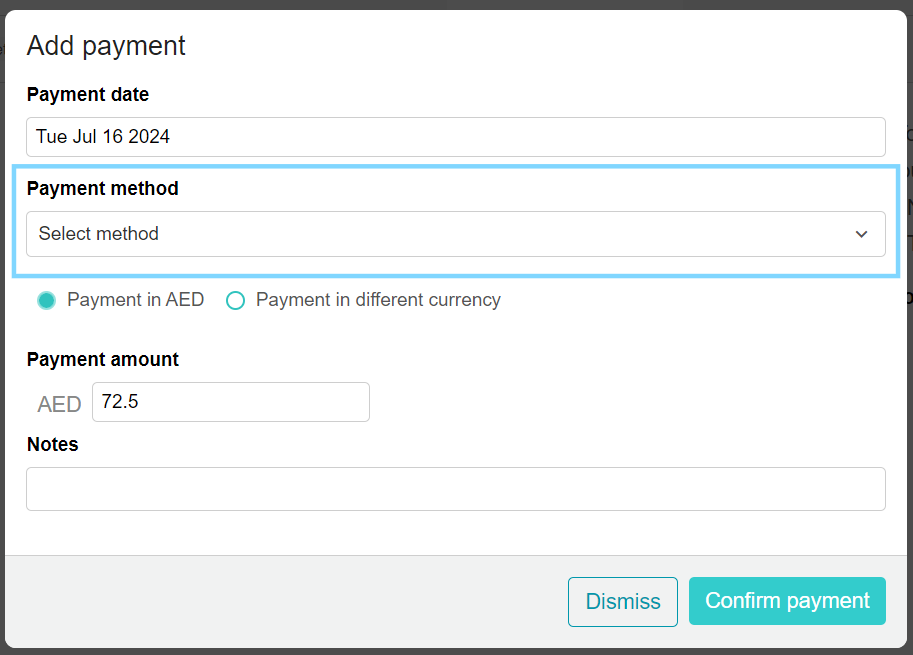Viewport: 913px width, 655px height.
Task: Open the Payment date field
Action: (x=455, y=137)
